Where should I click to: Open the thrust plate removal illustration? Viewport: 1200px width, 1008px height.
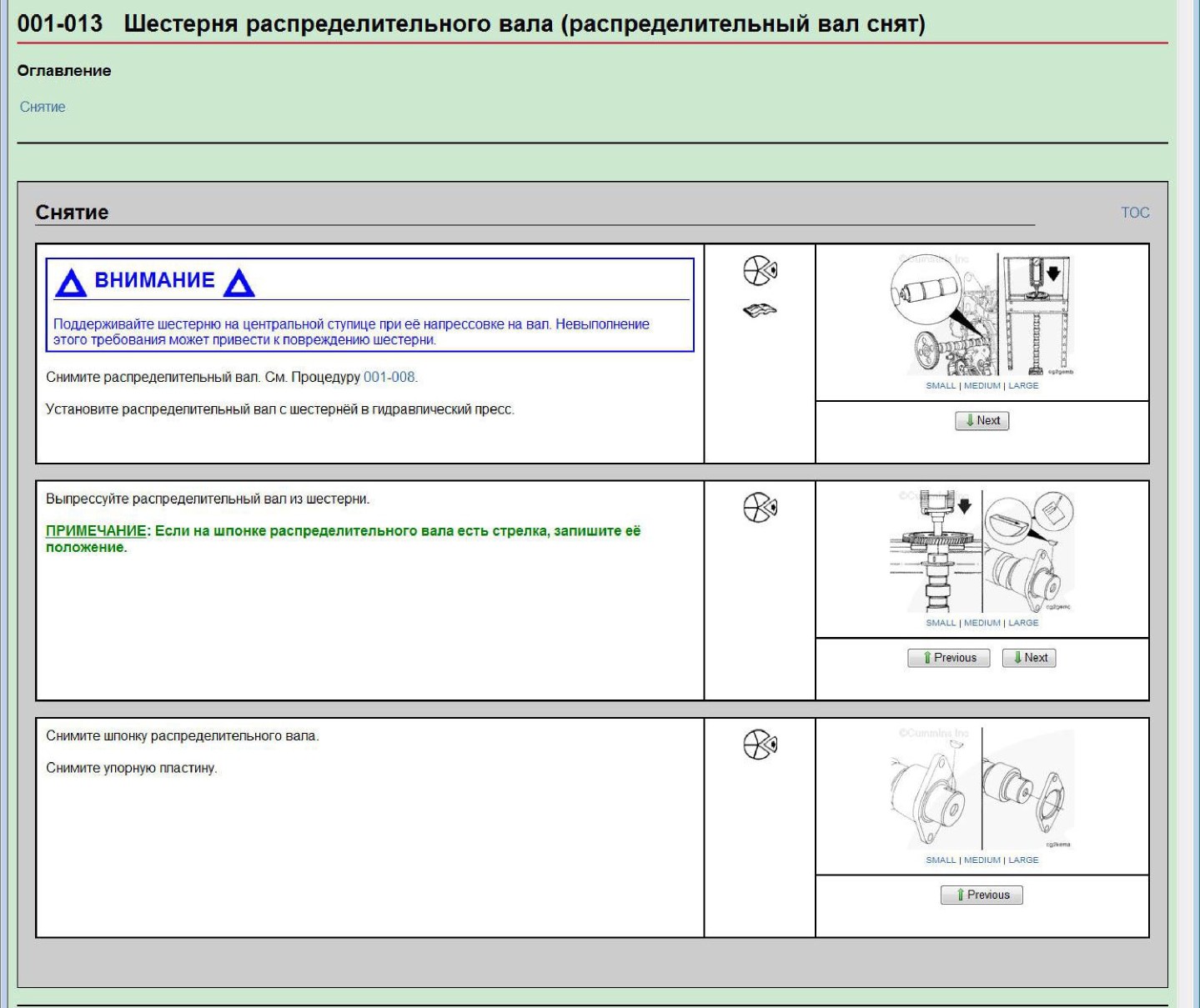[x=982, y=789]
